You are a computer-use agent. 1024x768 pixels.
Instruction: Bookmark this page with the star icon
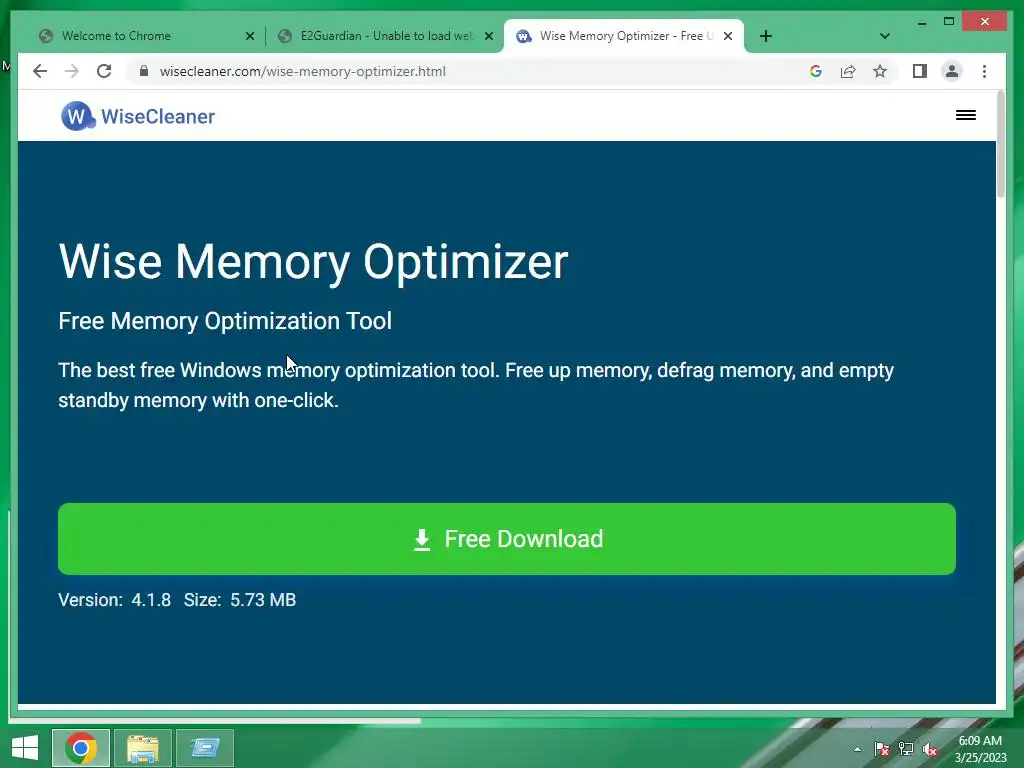(880, 71)
